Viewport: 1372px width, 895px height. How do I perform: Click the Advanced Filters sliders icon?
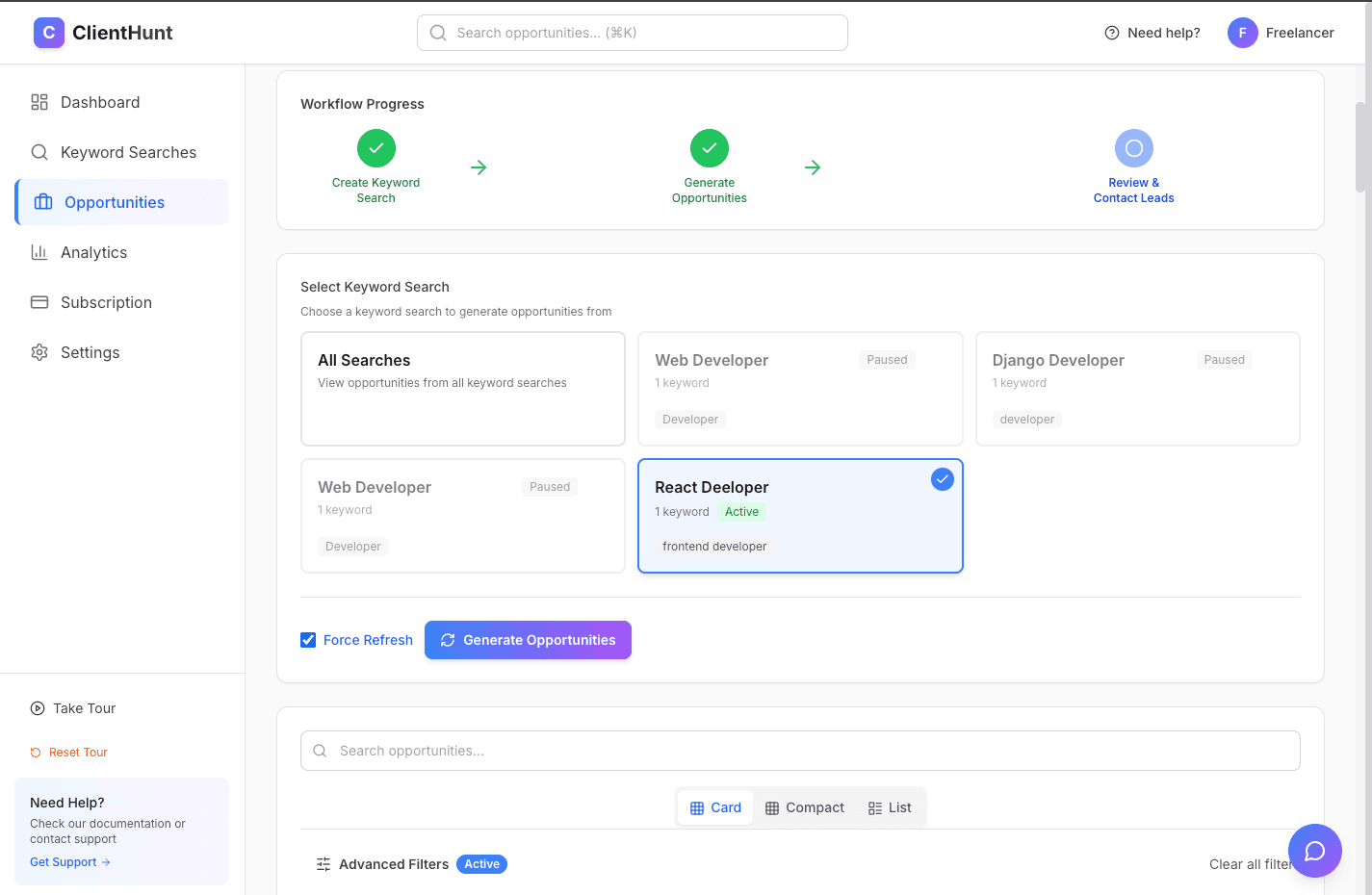click(324, 864)
